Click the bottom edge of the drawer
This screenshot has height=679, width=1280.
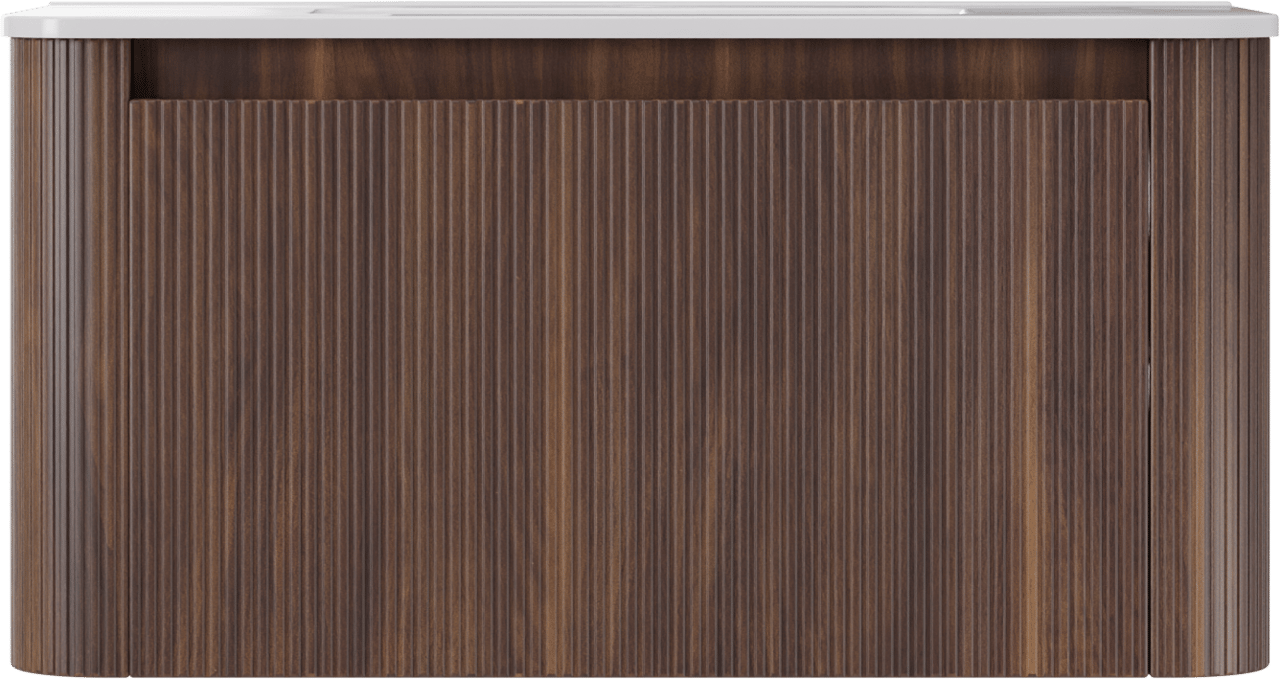[x=640, y=672]
